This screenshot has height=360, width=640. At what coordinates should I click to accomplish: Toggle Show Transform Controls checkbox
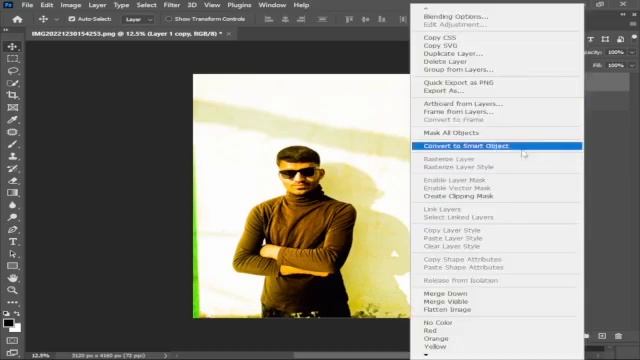(x=169, y=19)
